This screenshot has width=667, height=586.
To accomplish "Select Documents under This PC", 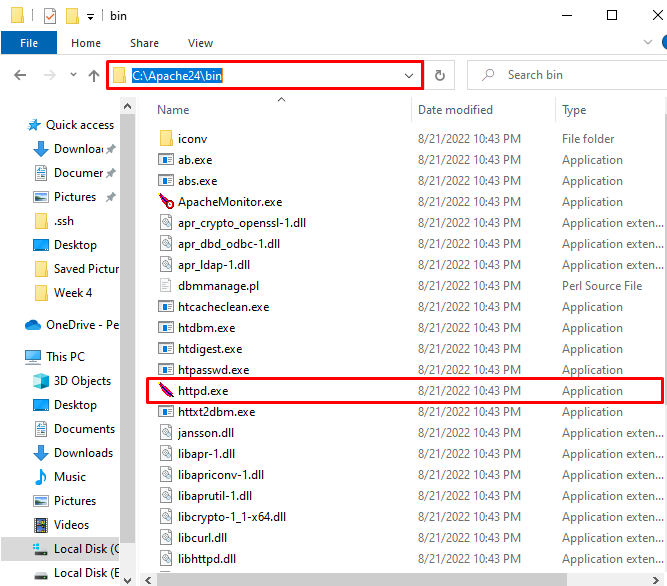I will pyautogui.click(x=84, y=429).
